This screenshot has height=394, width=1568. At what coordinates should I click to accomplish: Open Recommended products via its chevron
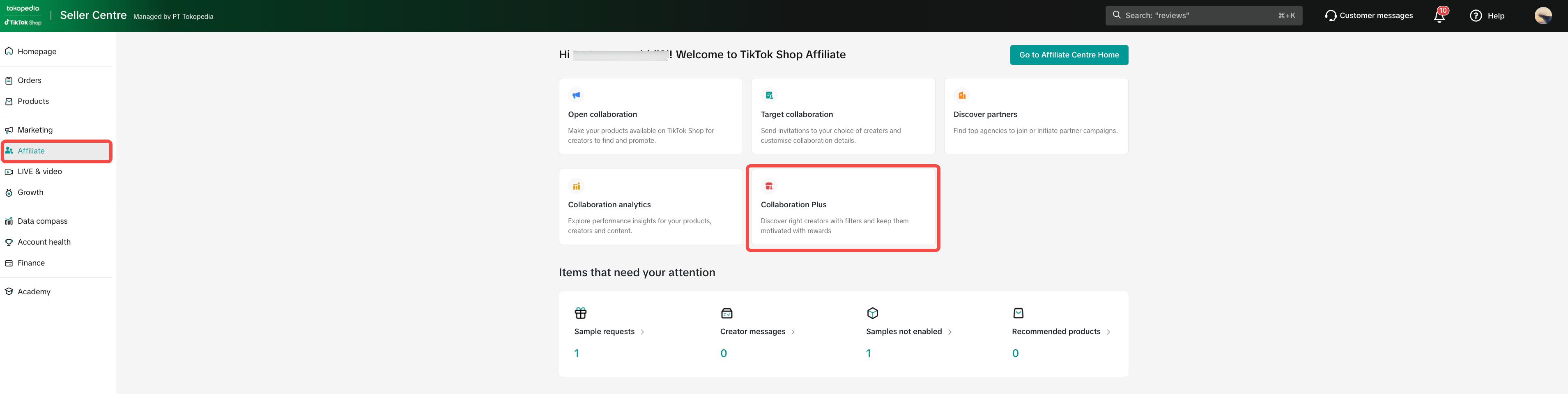click(x=1108, y=332)
